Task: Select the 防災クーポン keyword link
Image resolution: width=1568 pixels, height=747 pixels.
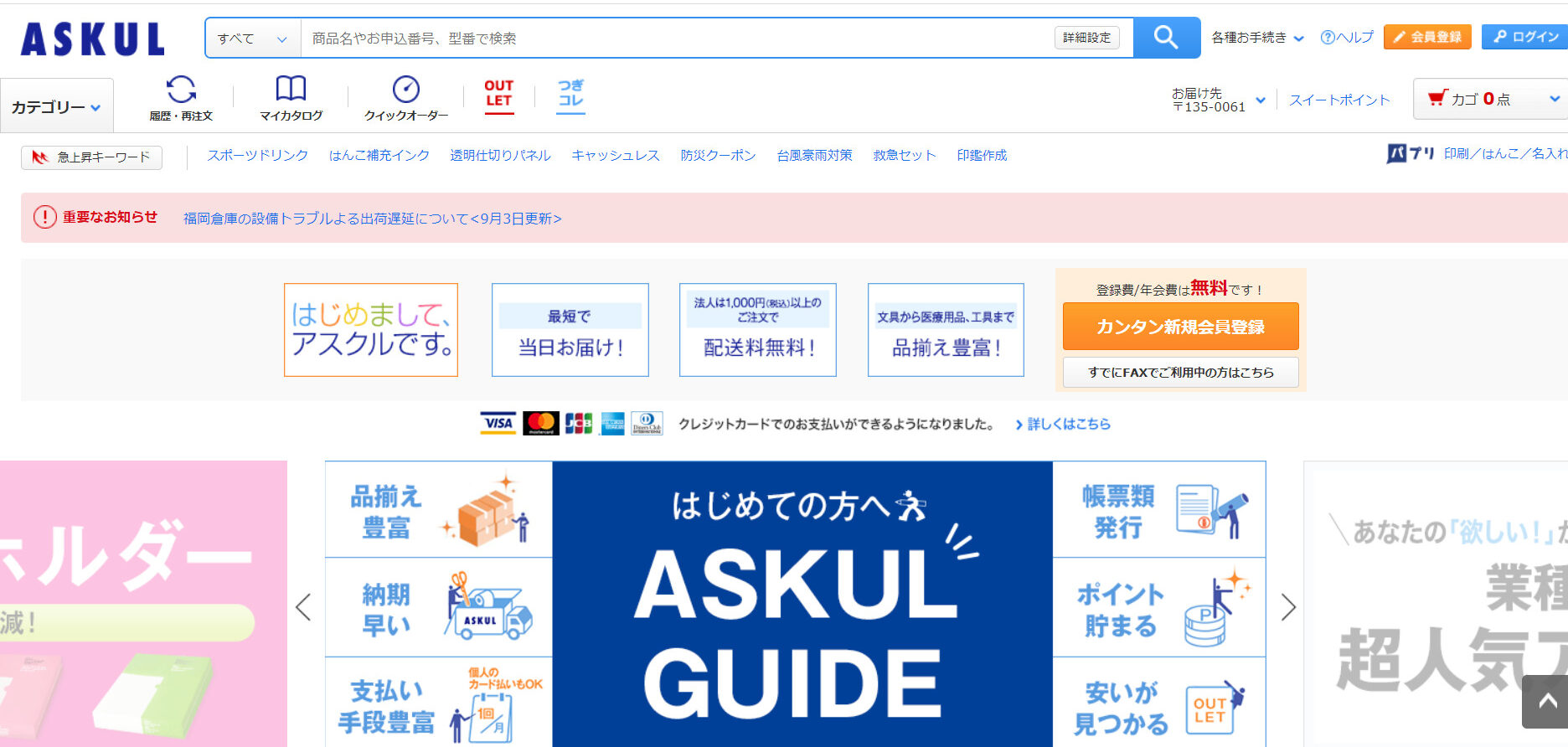Action: pyautogui.click(x=718, y=156)
